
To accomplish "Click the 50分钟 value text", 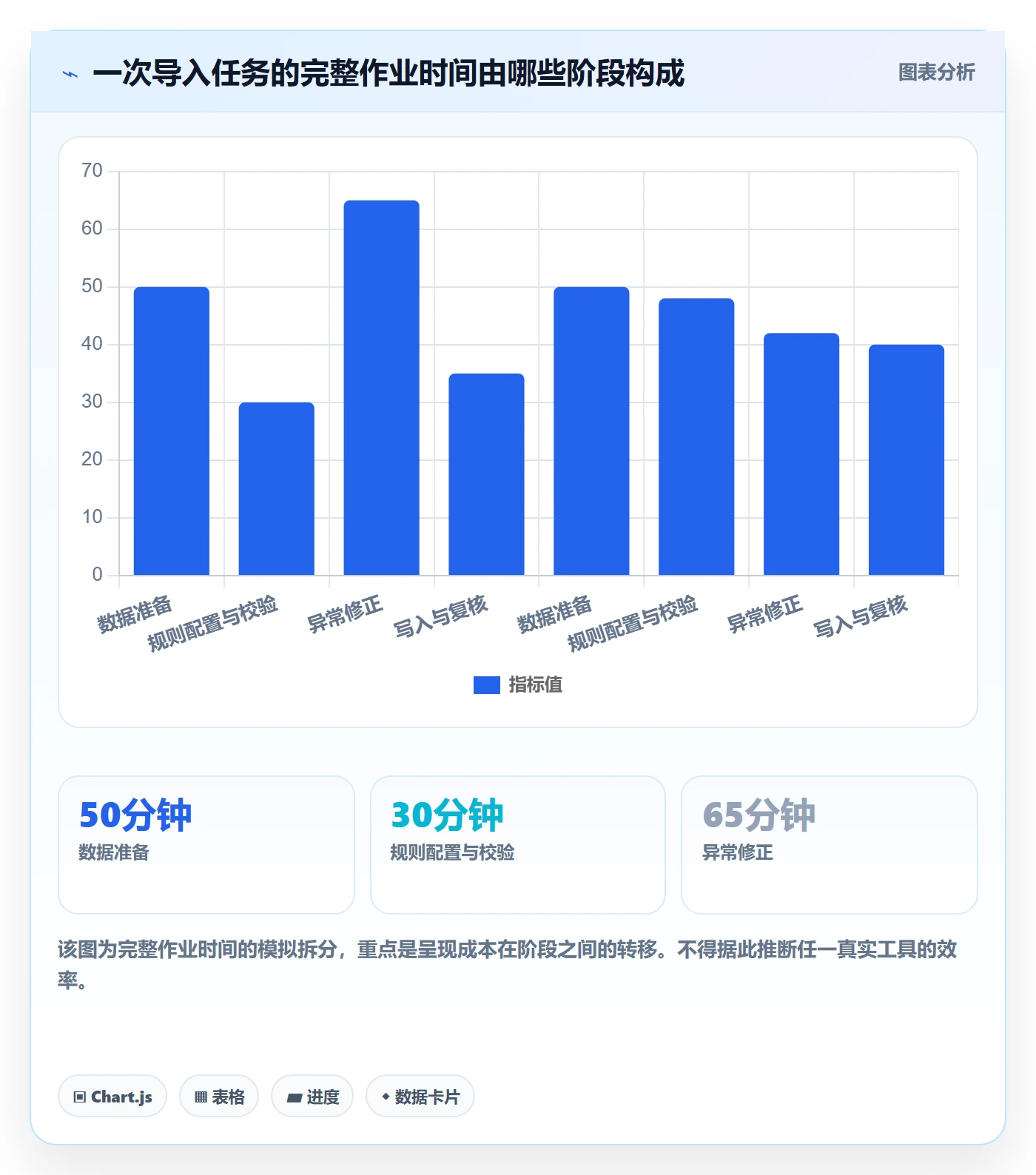I will (x=135, y=815).
